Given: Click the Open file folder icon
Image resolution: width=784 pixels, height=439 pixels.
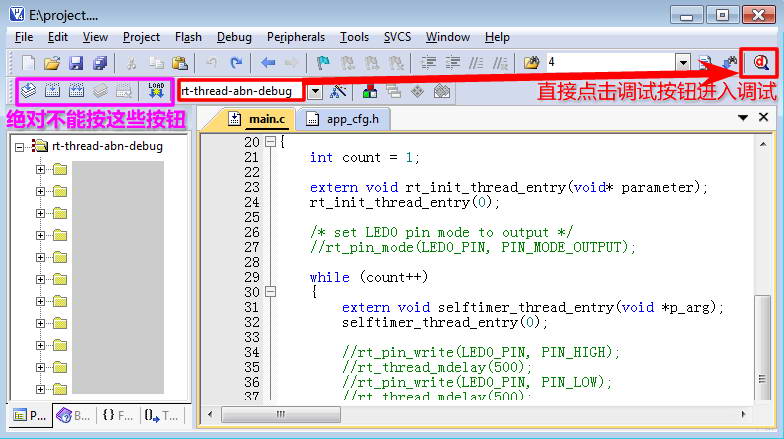Looking at the screenshot, I should tap(53, 62).
